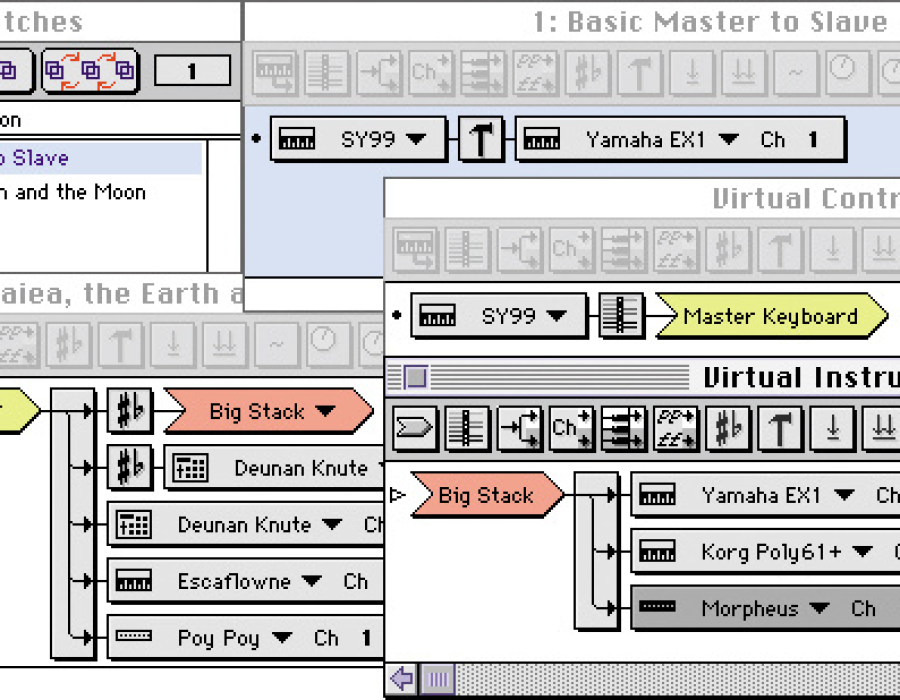Screen dimensions: 900x700
Task: Click the transpose module before Big Stack in Gaiea window
Action: [130, 411]
